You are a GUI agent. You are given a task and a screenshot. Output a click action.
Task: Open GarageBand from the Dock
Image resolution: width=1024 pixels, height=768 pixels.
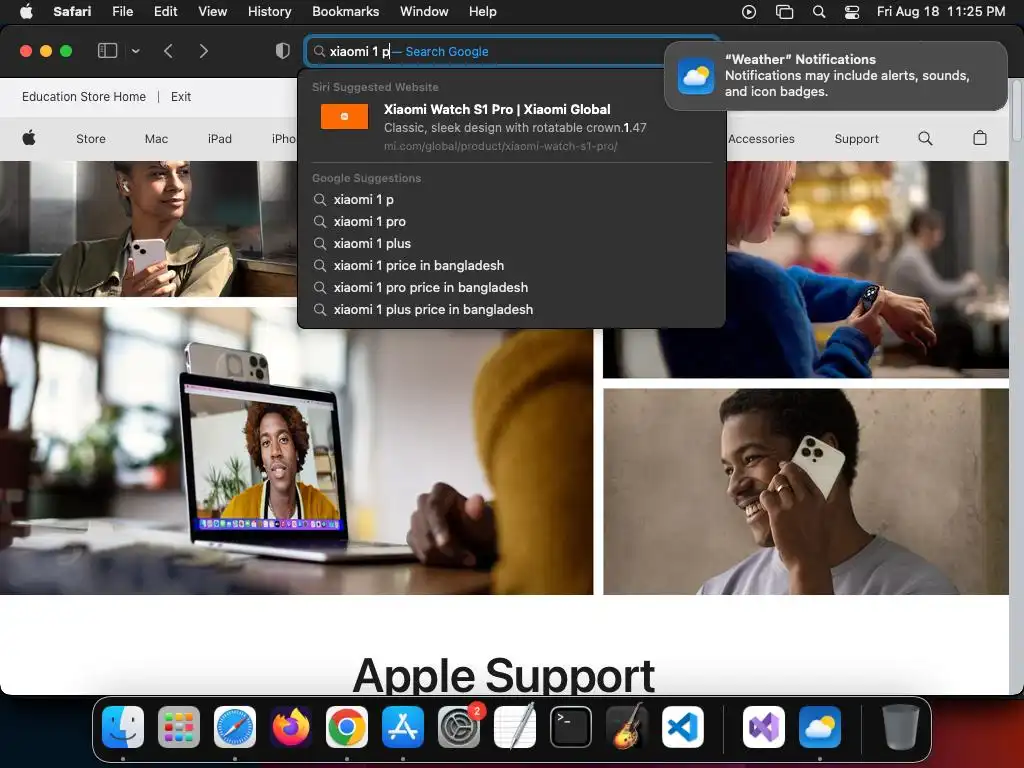627,727
